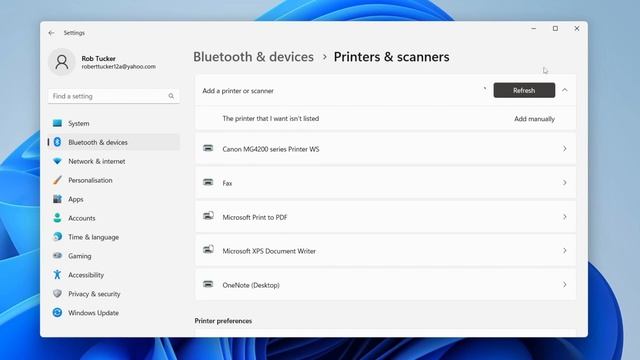The image size is (640, 360).
Task: Click Windows Update label
Action: coord(93,313)
